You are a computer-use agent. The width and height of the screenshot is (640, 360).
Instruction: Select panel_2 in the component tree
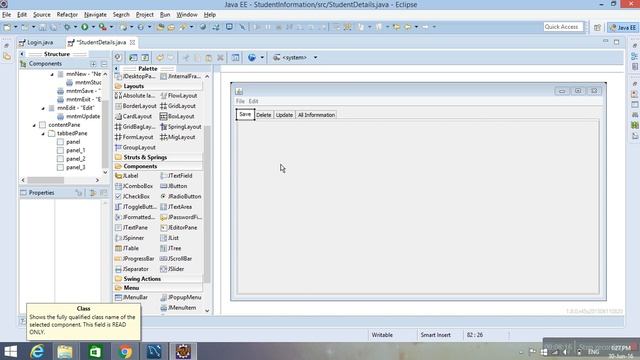[71, 159]
